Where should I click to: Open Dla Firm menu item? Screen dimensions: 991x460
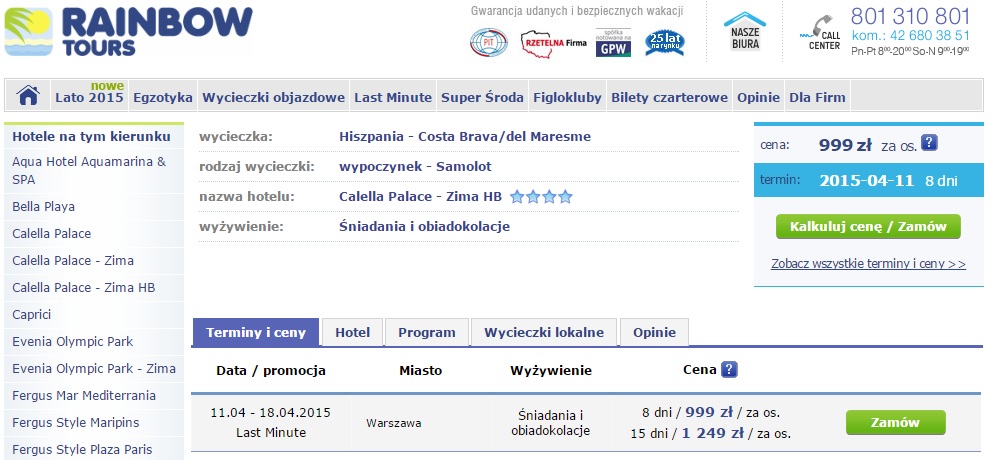817,97
